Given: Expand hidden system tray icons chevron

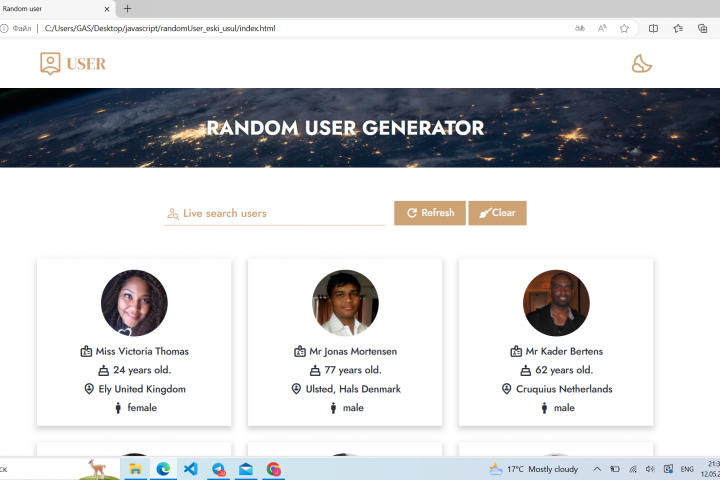Looking at the screenshot, I should click(x=597, y=469).
